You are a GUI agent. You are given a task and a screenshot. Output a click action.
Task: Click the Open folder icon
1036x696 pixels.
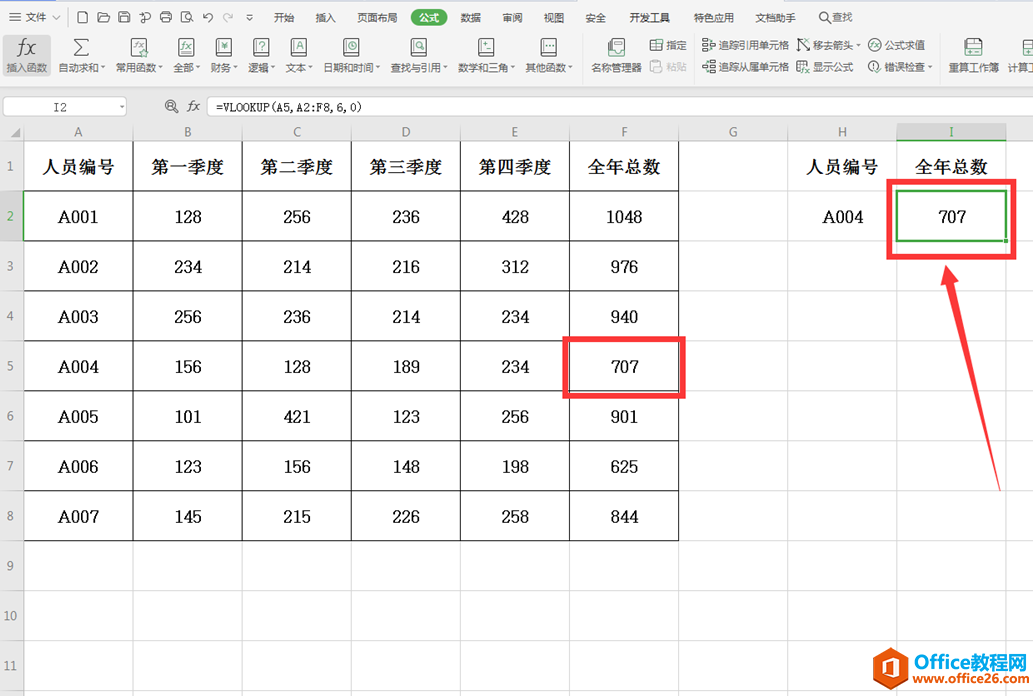pos(103,17)
